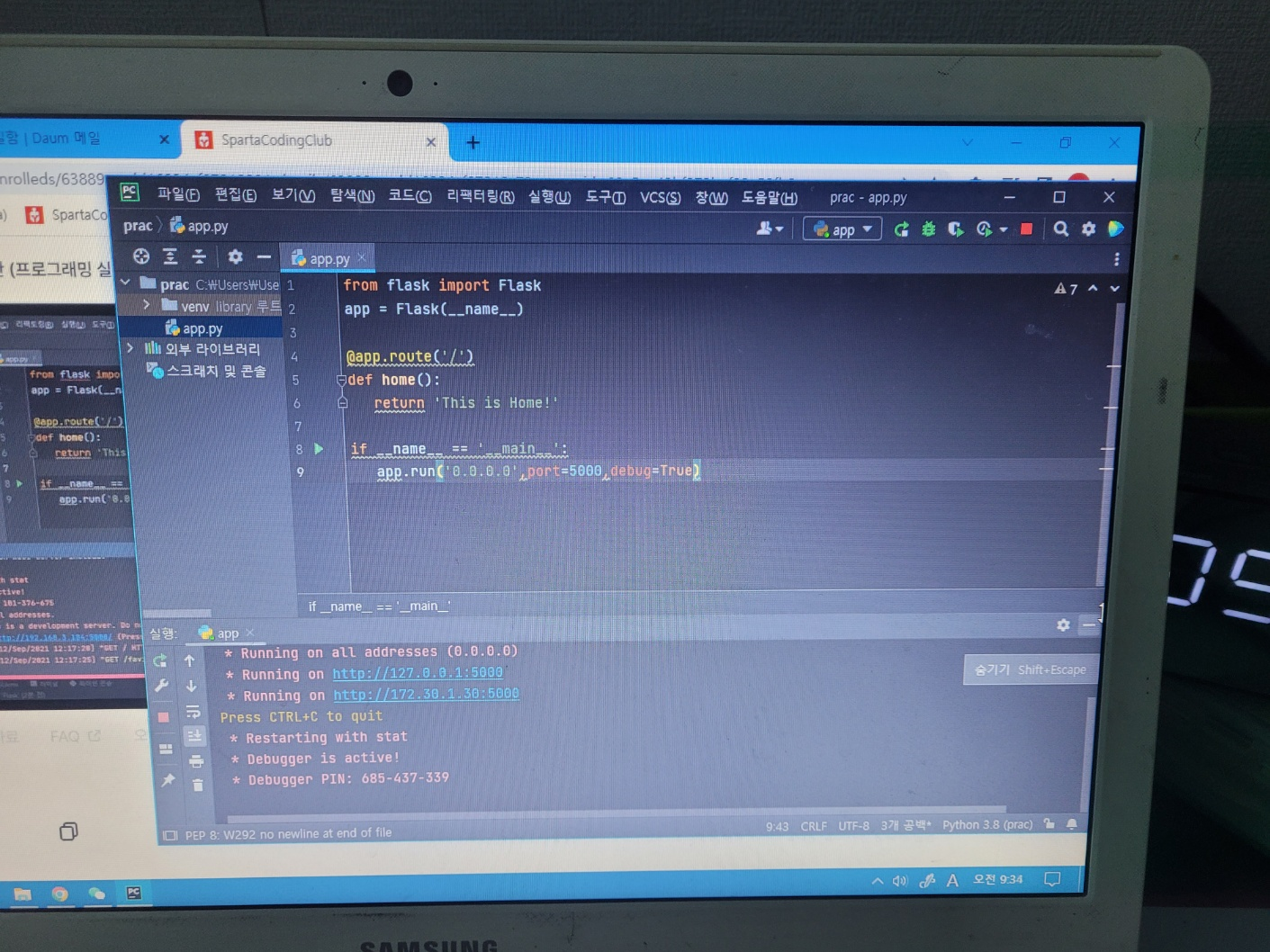This screenshot has width=1270, height=952.
Task: Open the 파일(F) menu
Action: coord(178,193)
